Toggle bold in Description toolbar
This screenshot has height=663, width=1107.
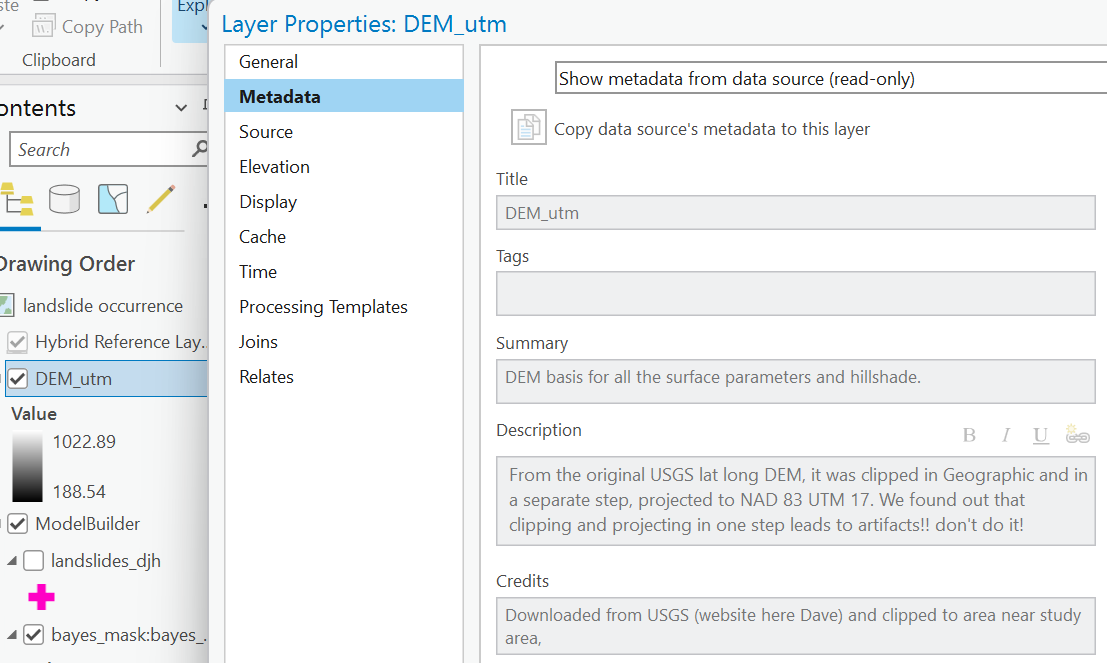[969, 435]
